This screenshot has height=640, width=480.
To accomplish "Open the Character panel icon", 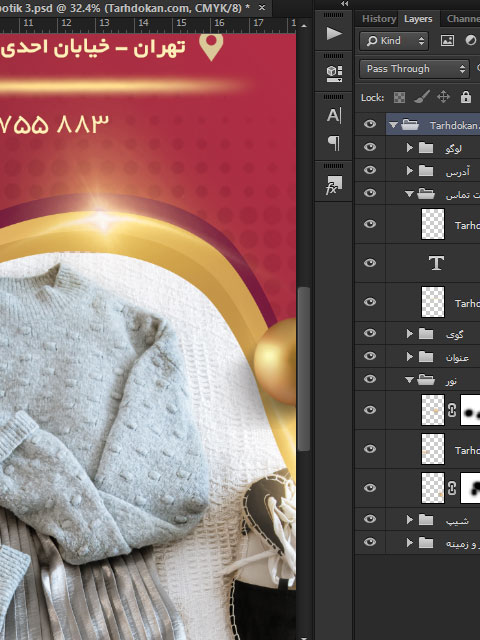I will [x=333, y=116].
